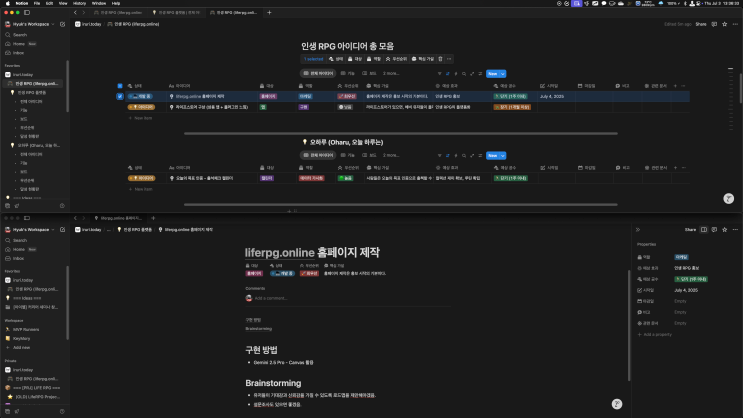Open Search in the top window sidebar

coord(20,35)
